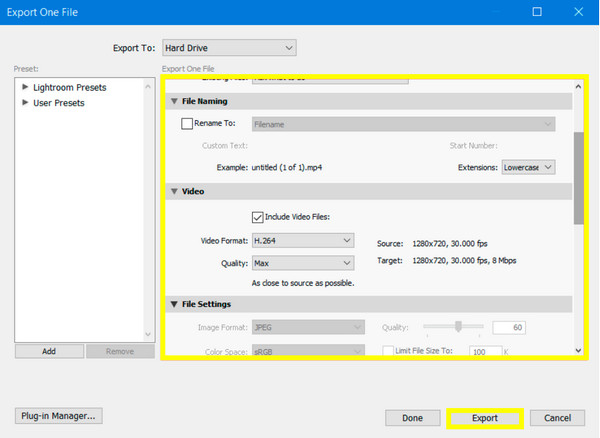Expand the User Presets tree item
The image size is (600, 438).
[x=25, y=102]
